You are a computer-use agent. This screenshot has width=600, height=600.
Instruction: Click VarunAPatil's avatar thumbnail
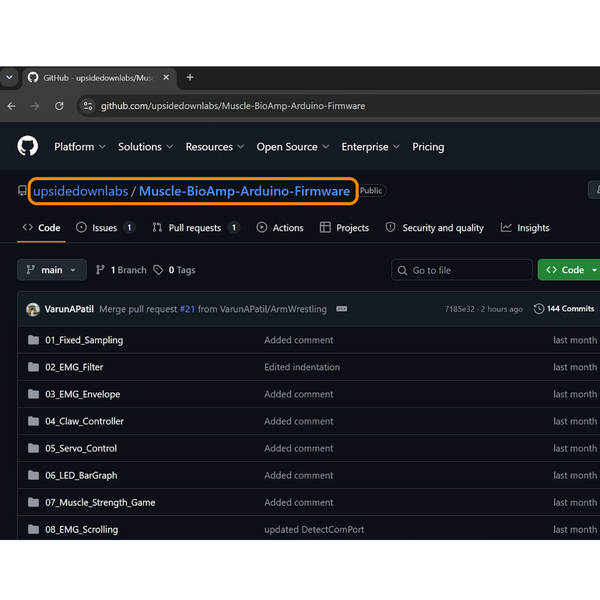tap(33, 309)
